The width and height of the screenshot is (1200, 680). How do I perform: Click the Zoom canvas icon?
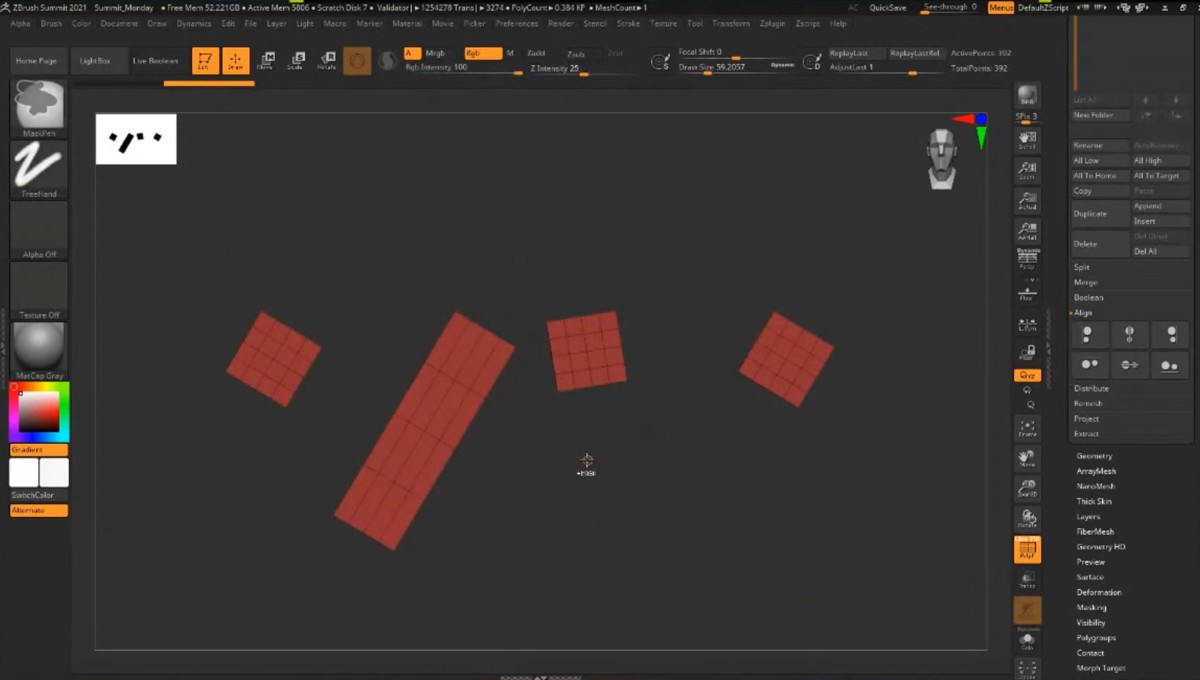[1027, 171]
